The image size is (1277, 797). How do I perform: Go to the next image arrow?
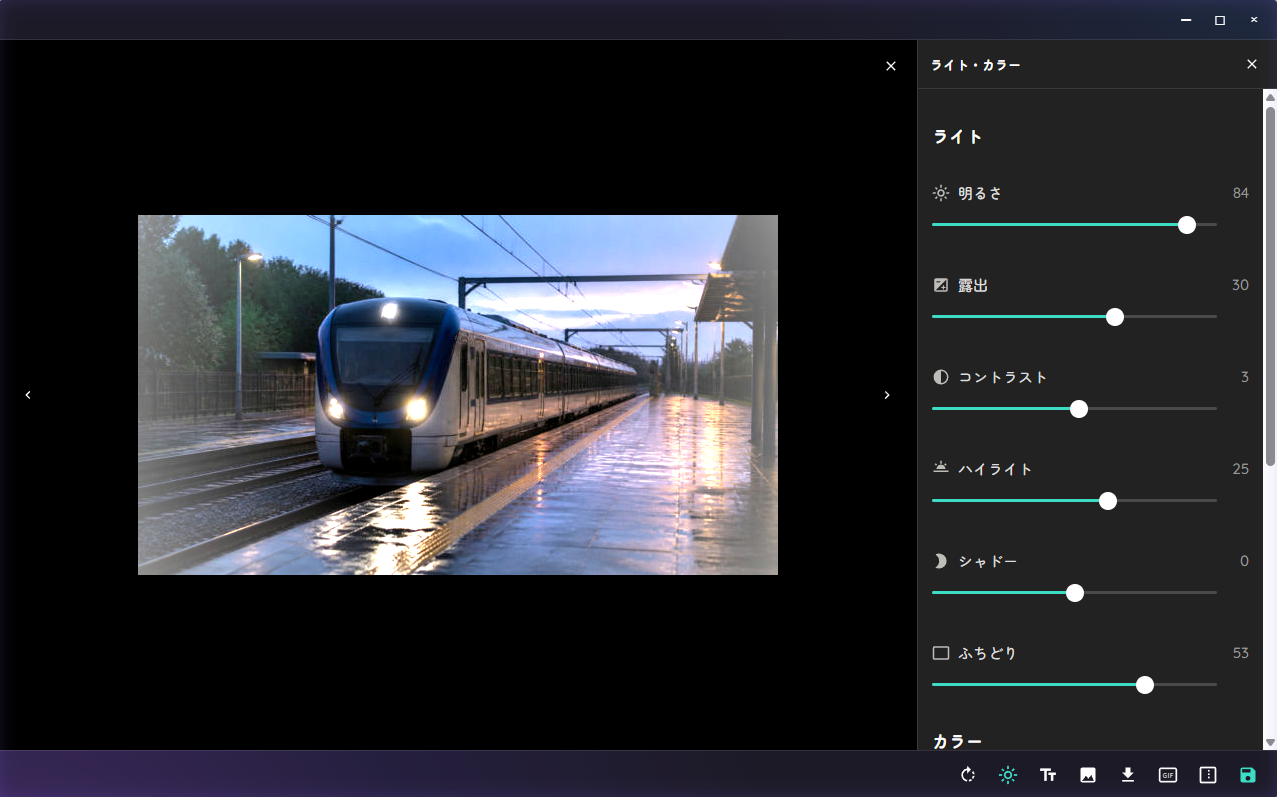pos(887,395)
